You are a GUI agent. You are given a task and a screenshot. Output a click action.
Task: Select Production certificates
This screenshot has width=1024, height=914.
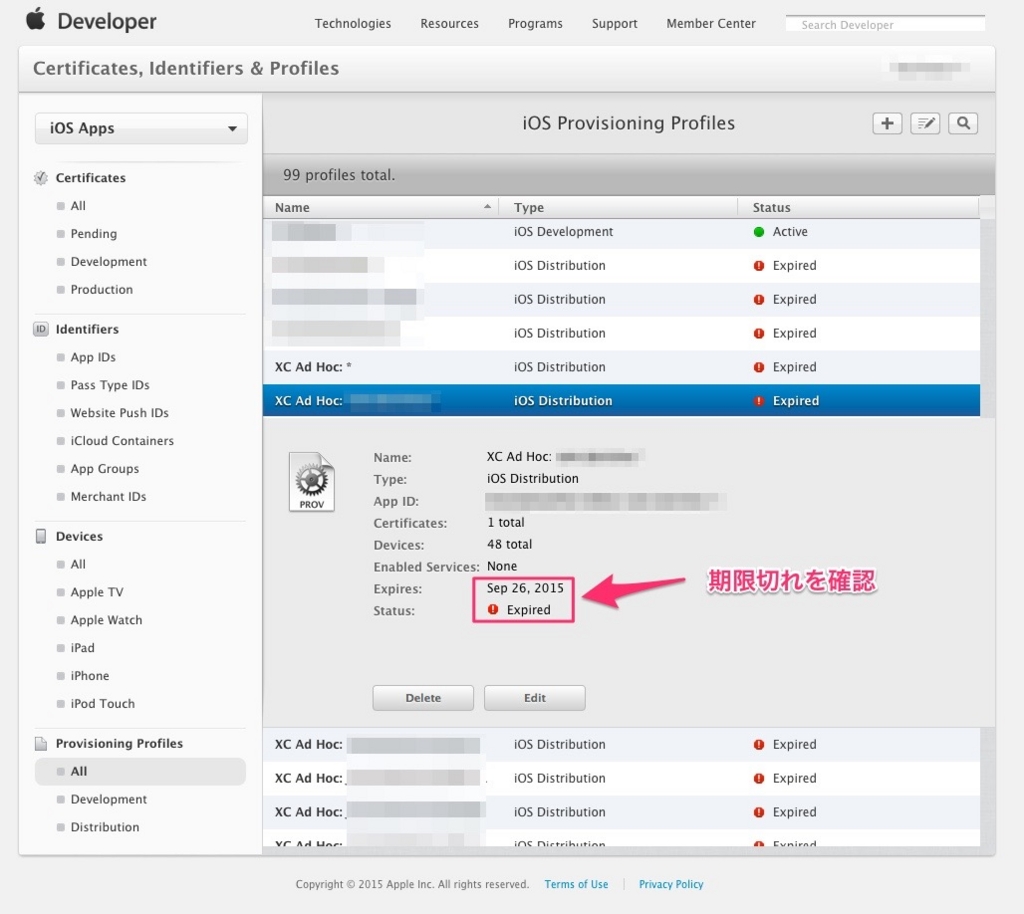tap(101, 289)
